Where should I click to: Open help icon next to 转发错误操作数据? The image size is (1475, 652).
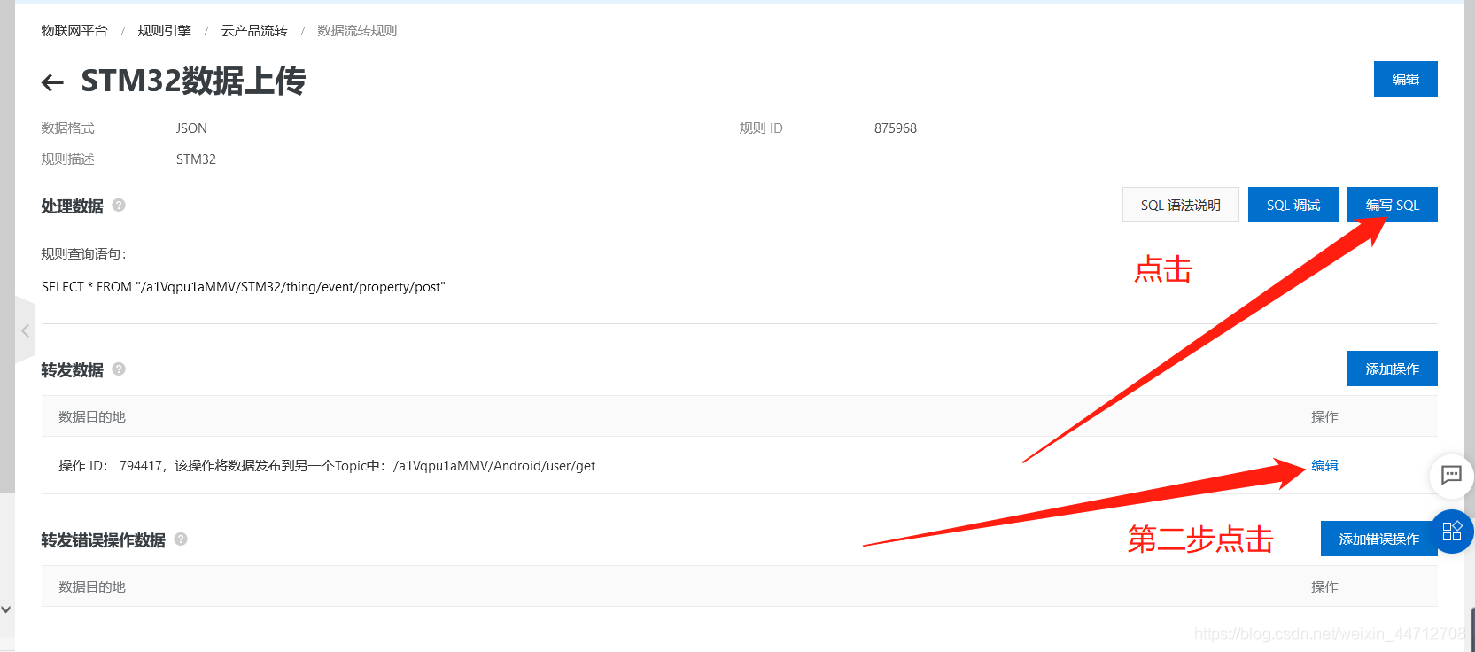(181, 539)
